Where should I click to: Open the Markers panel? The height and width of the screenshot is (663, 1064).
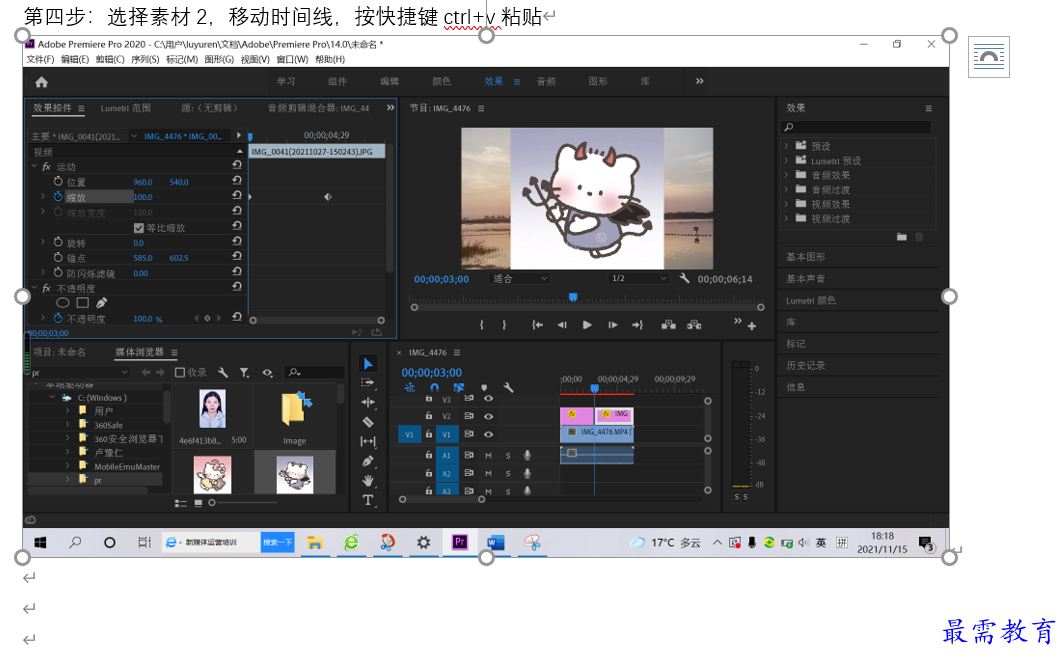795,343
